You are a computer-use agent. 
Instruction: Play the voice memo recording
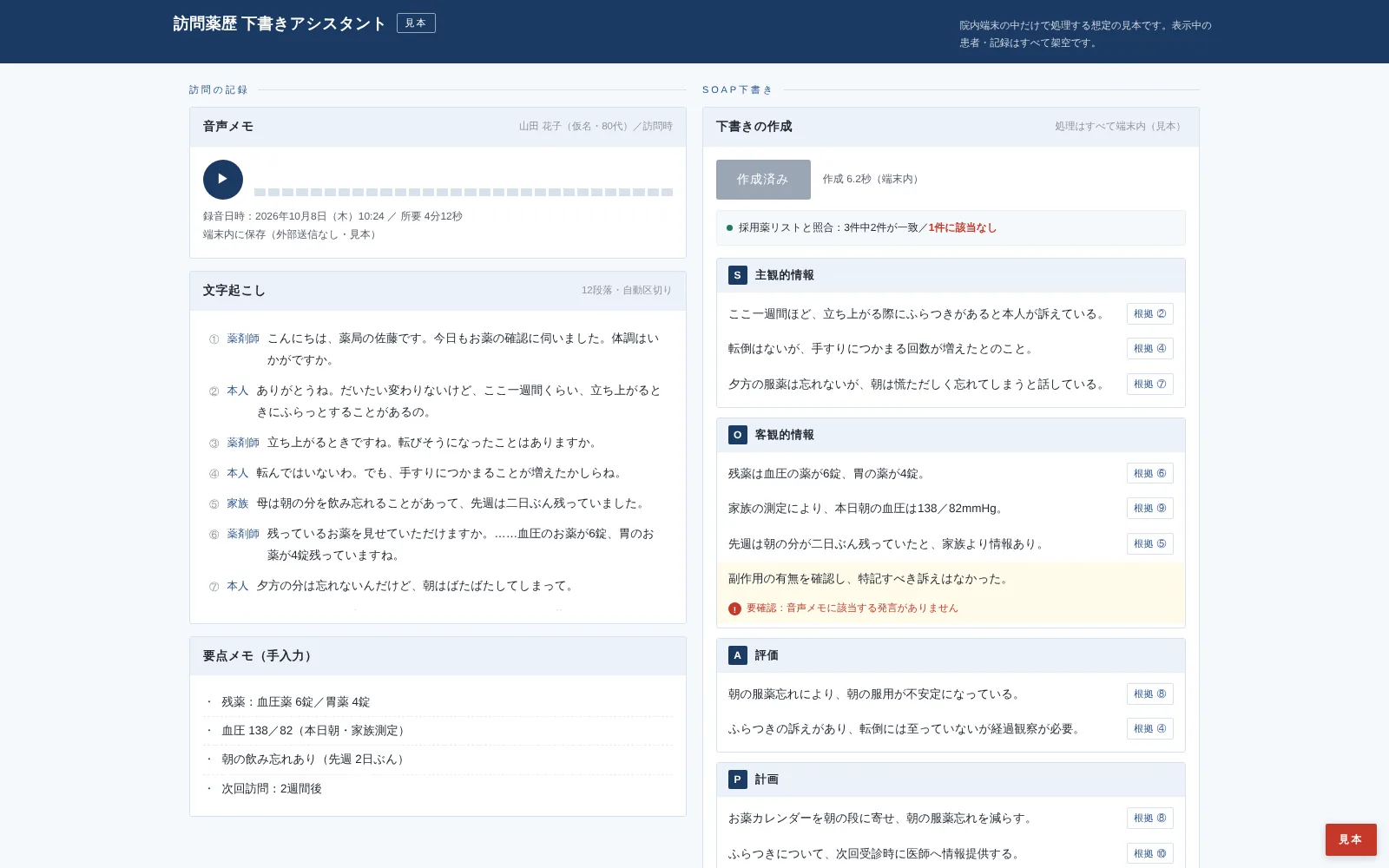click(223, 180)
